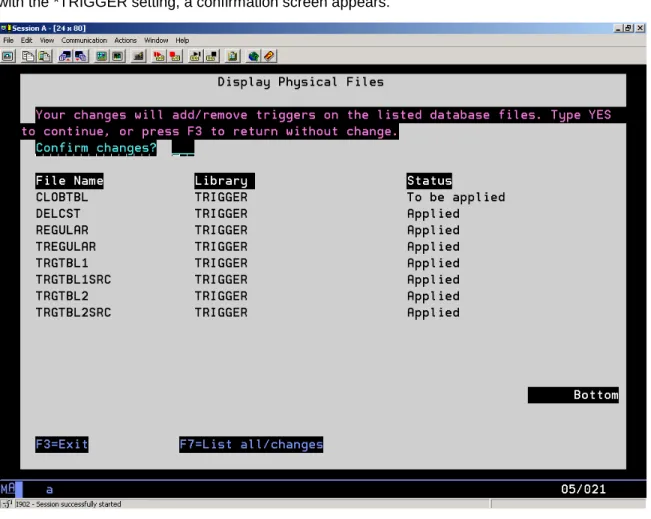
Task: Click the Confirm changes input field
Action: (183, 148)
